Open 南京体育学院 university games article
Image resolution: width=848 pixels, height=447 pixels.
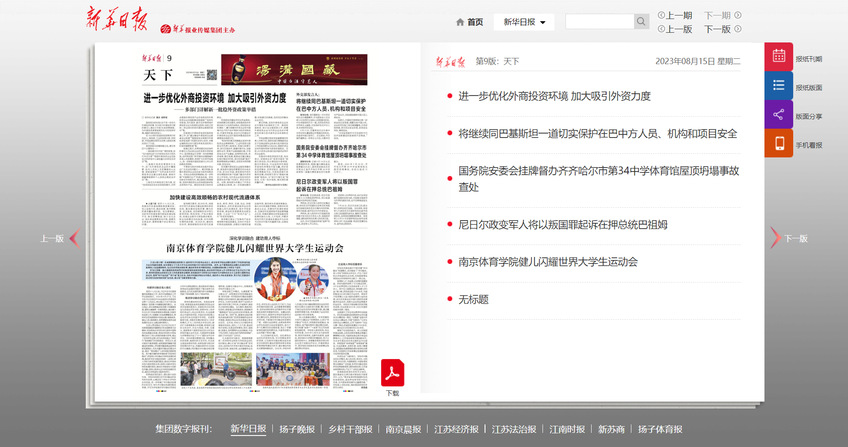(x=547, y=262)
